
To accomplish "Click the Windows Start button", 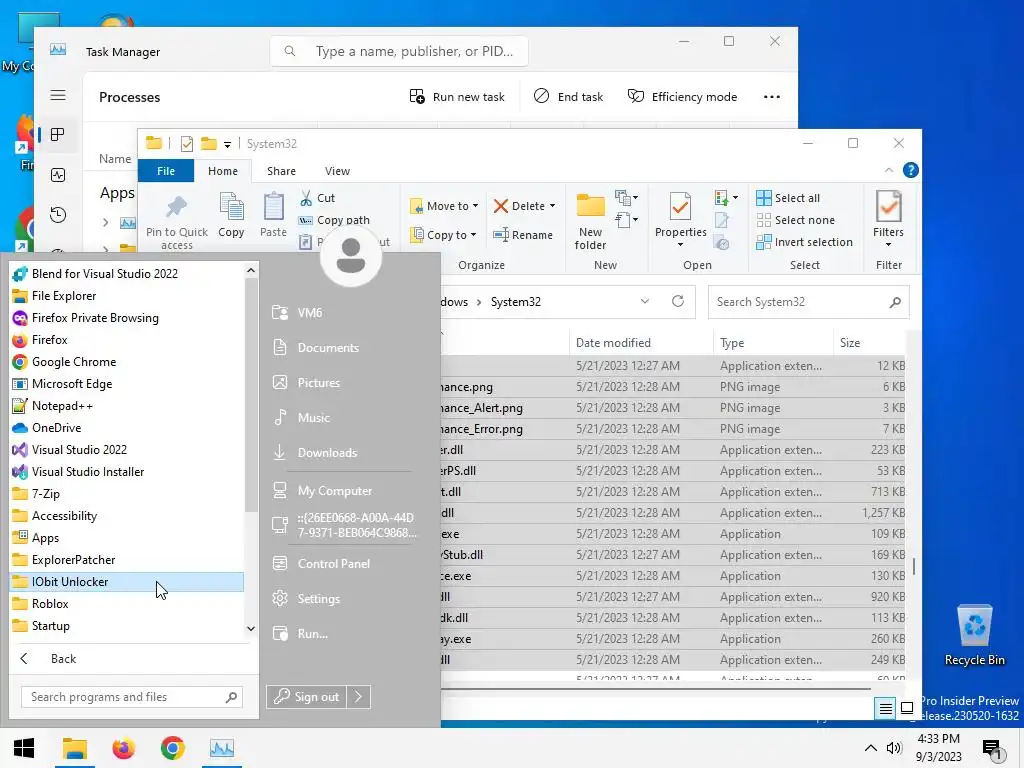I will pyautogui.click(x=24, y=748).
